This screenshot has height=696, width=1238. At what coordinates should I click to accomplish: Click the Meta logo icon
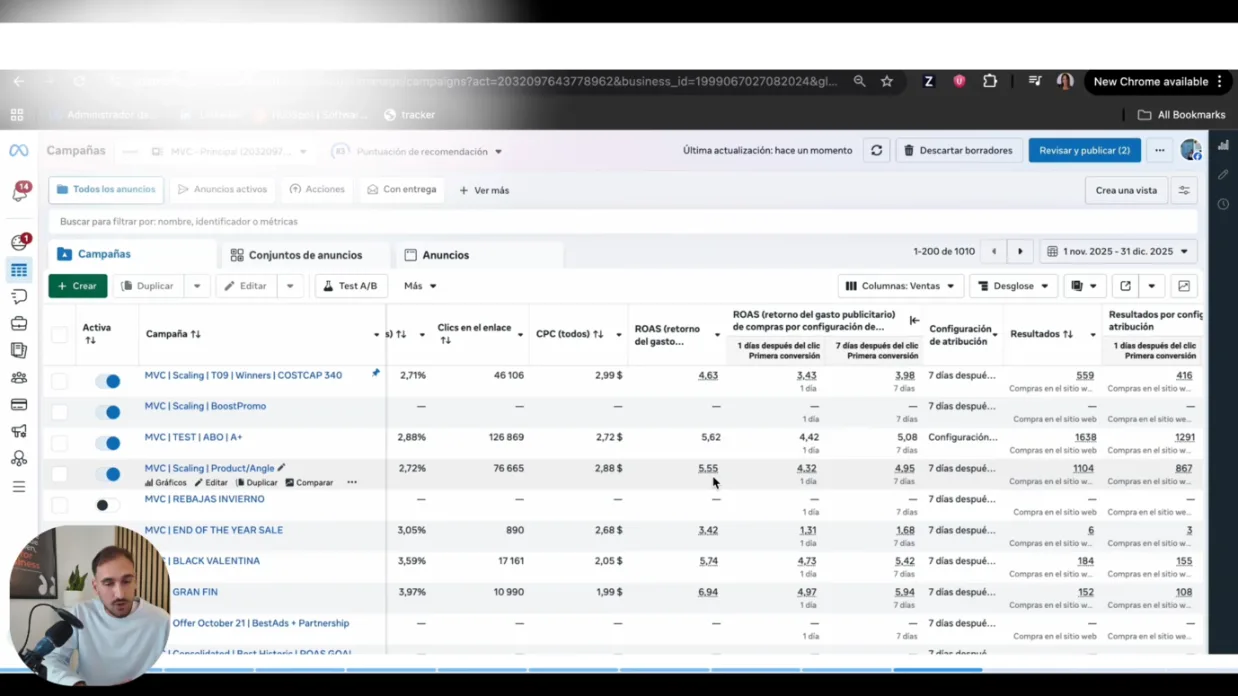click(x=19, y=151)
